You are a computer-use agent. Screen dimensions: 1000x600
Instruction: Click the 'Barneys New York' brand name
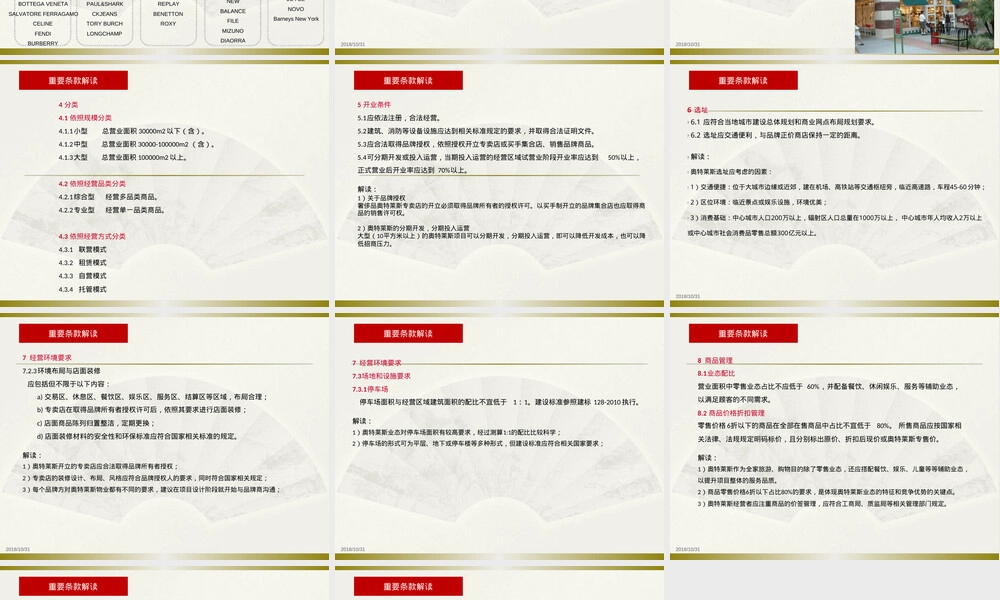coord(296,19)
